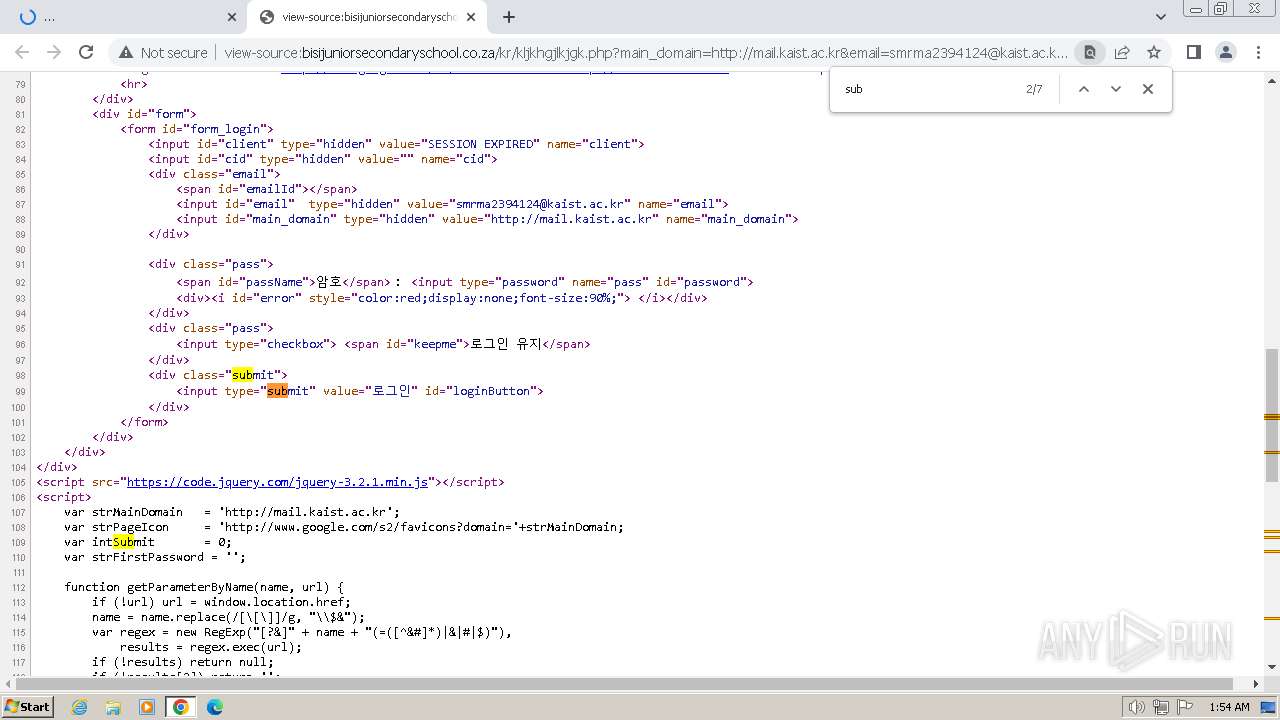Go forward to next page
This screenshot has width=1280, height=720.
pos(54,52)
